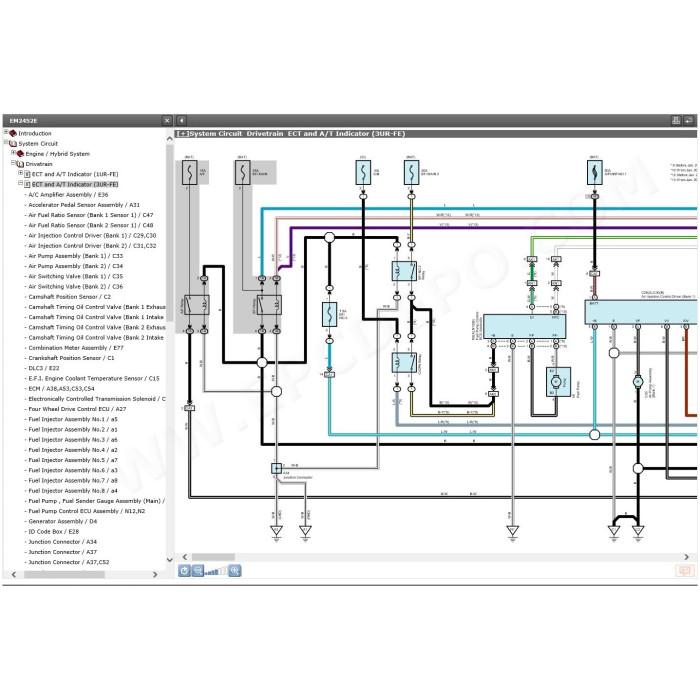Click the tree panel scroll-up arrow
The image size is (700, 700).
[x=170, y=139]
